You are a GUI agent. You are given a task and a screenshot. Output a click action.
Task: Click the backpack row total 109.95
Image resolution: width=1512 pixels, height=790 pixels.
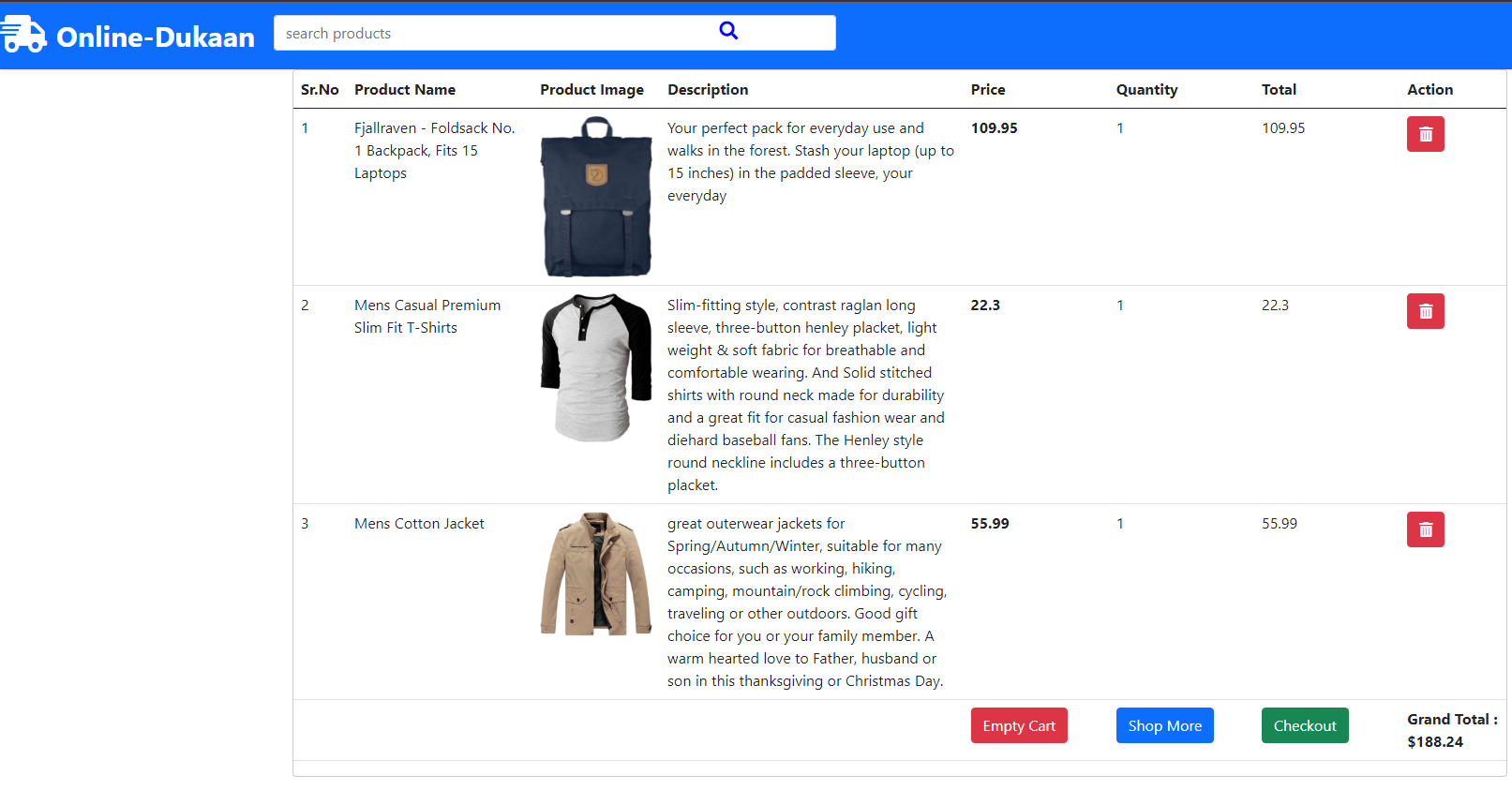(1283, 128)
